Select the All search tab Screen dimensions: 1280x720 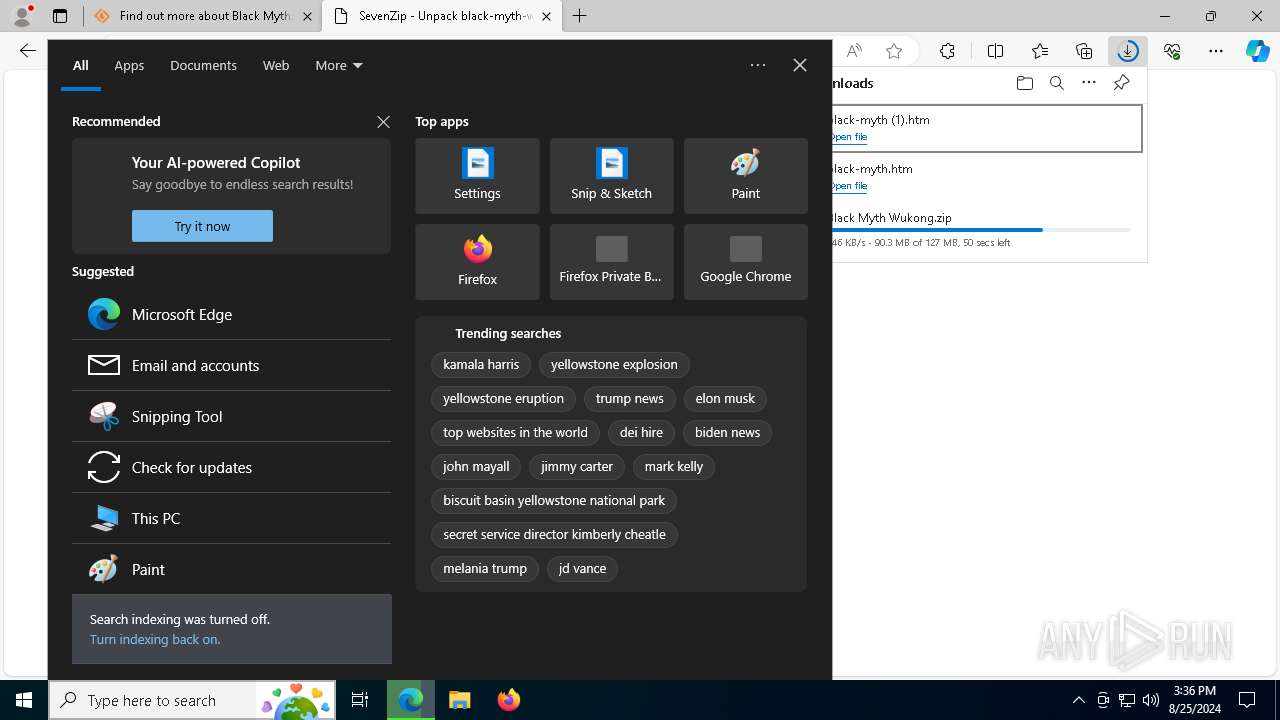click(81, 65)
